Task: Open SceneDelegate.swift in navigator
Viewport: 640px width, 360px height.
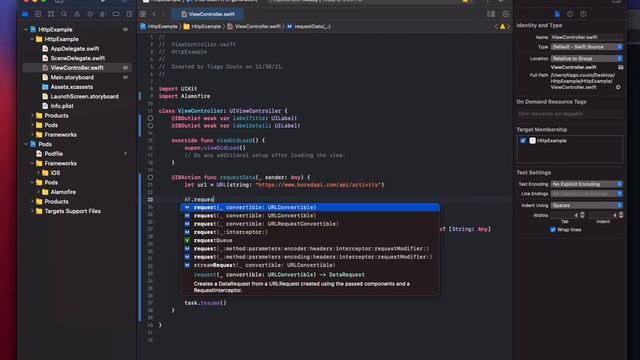Action: tap(78, 58)
